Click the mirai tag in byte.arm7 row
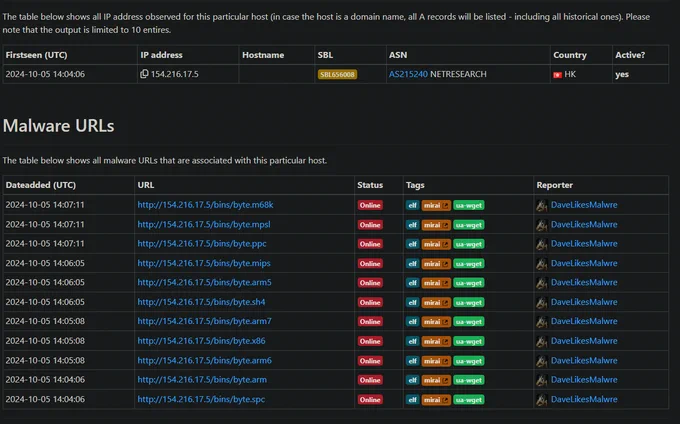The image size is (680, 424). [x=436, y=322]
